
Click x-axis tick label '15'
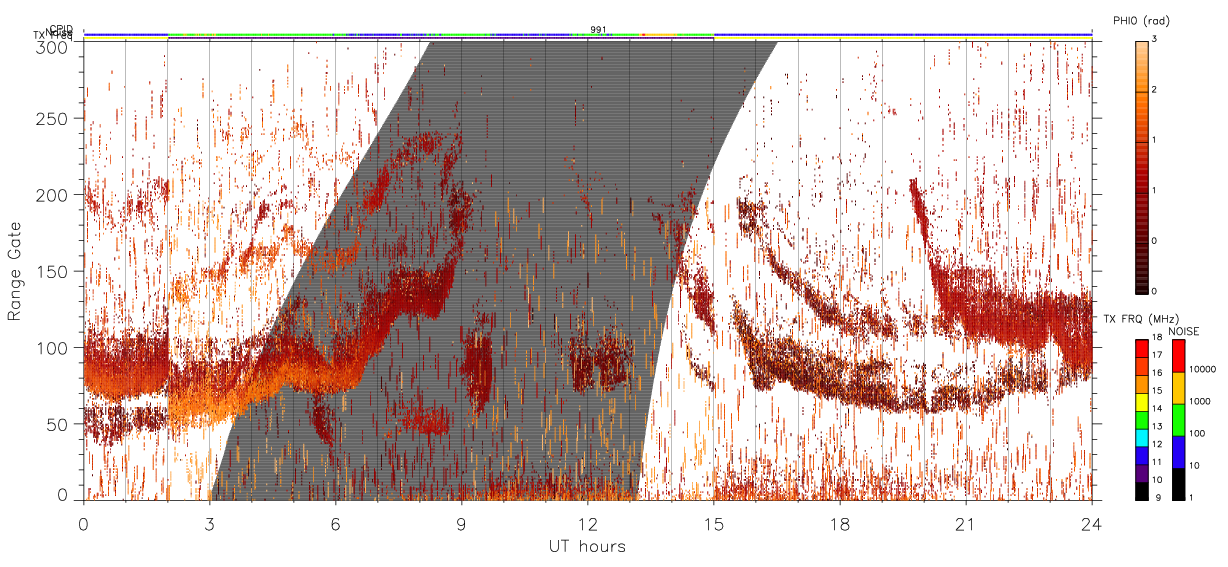(x=714, y=524)
